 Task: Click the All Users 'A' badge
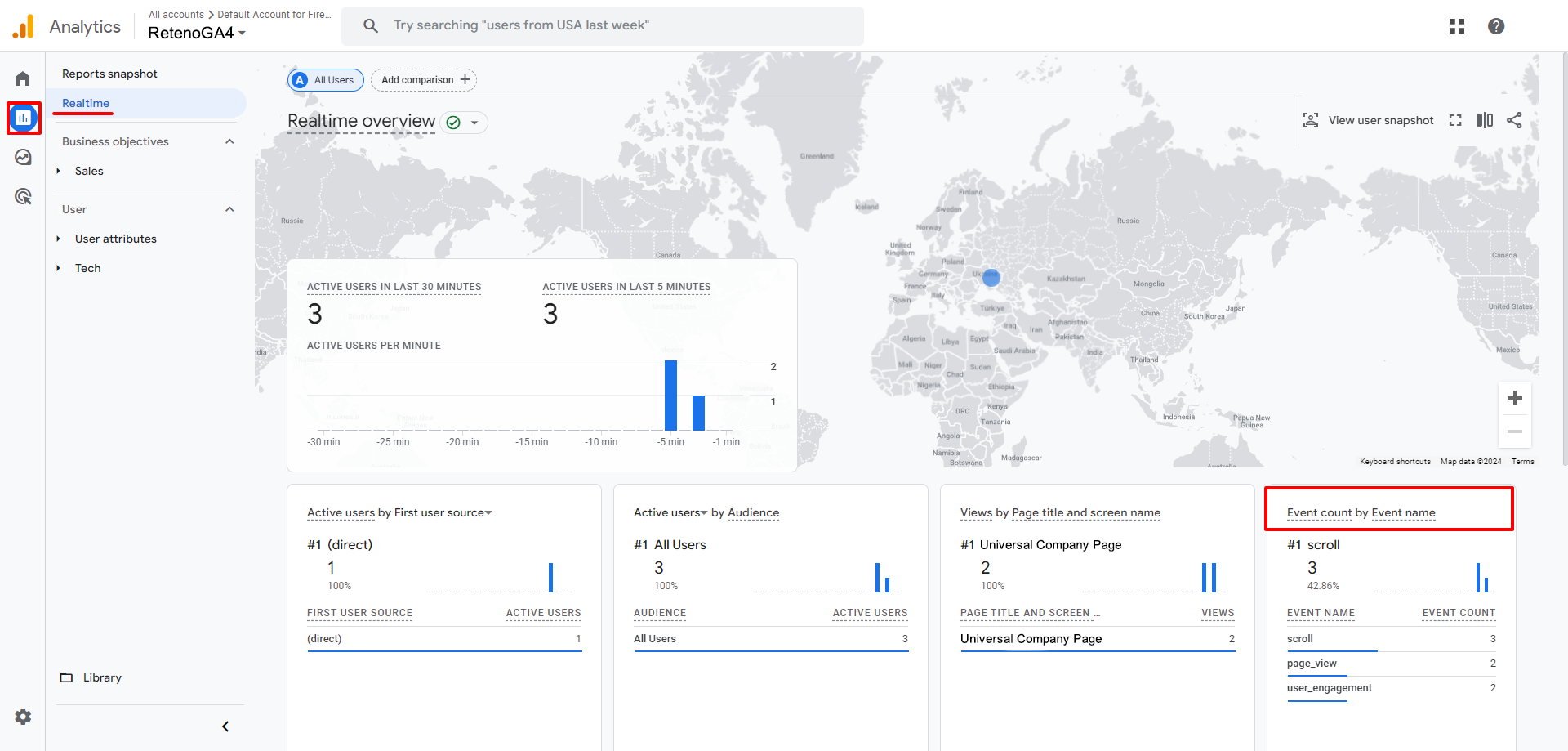point(300,80)
